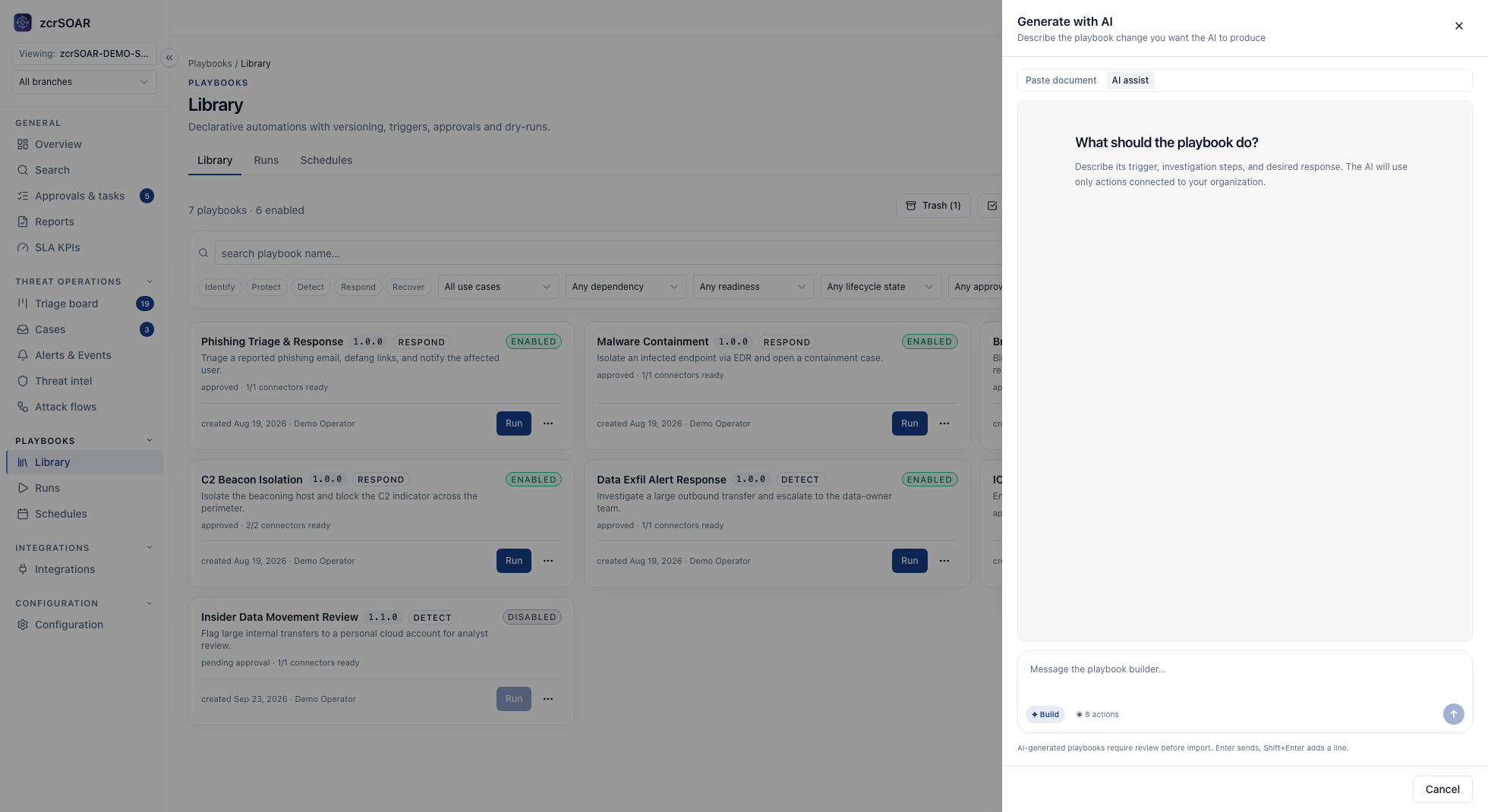Open Threat intel page
Image resolution: width=1488 pixels, height=812 pixels.
point(84,381)
